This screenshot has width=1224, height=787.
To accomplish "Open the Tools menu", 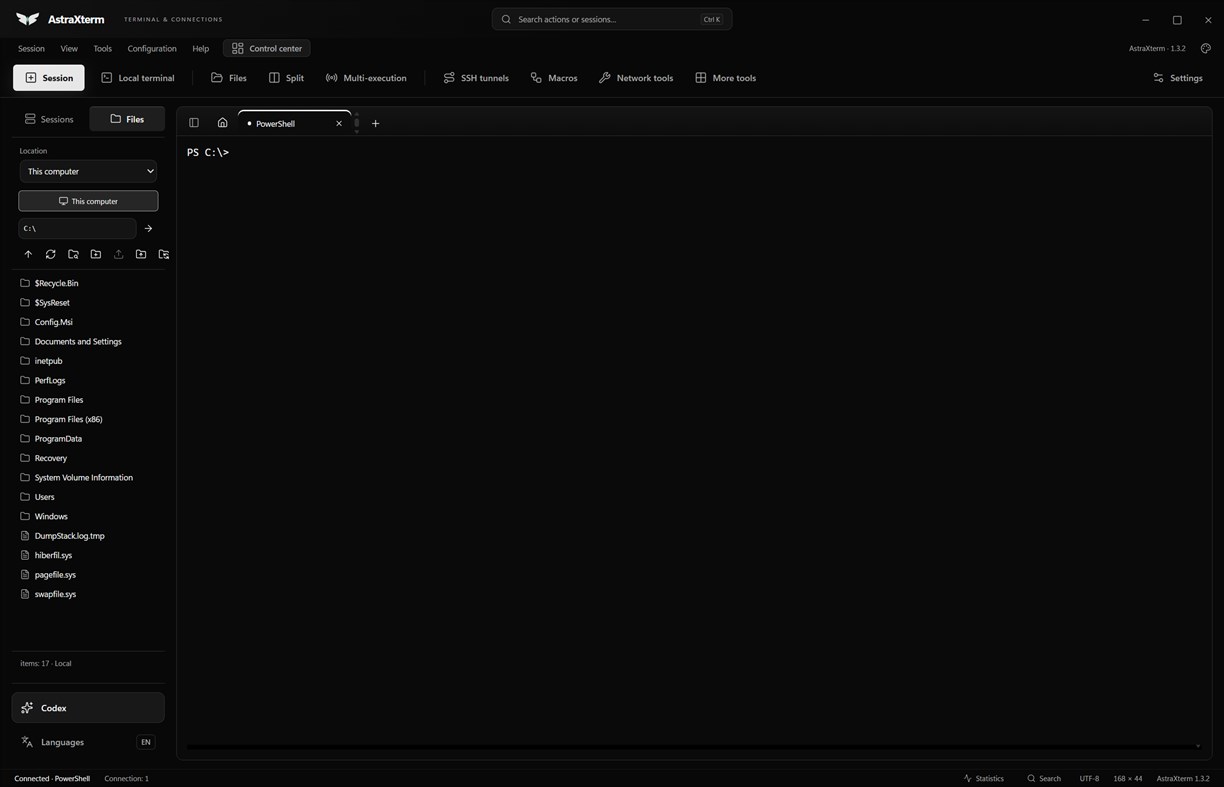I will [102, 48].
